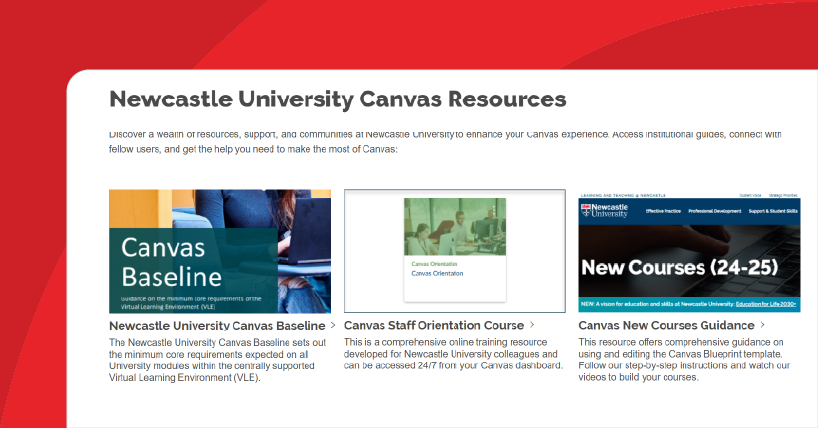Screen dimensions: 818x428
Task: Click the chevron after Canvas Staff Orientation Course
Action: pyautogui.click(x=532, y=325)
